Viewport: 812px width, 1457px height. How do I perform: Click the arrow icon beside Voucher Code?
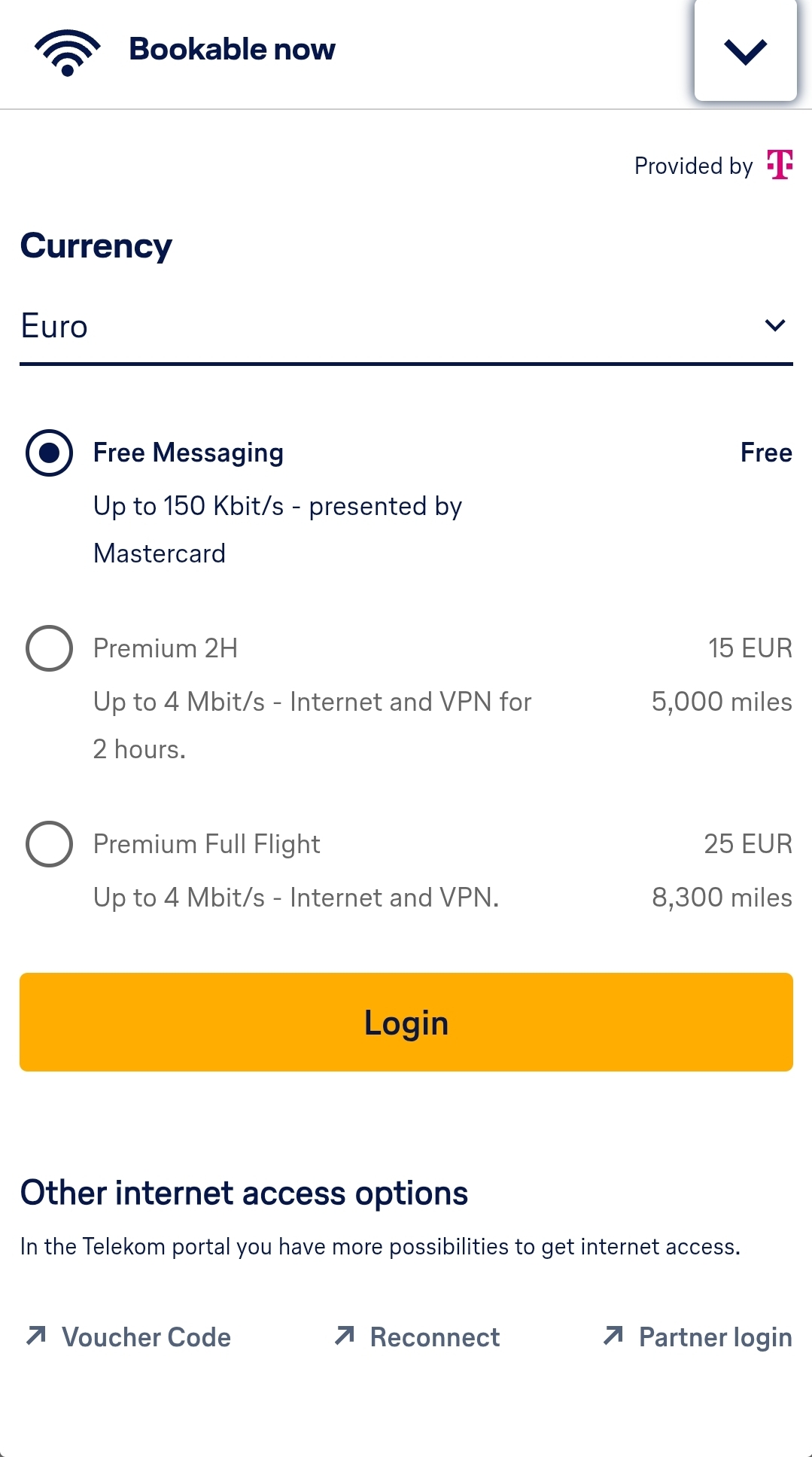[36, 1336]
